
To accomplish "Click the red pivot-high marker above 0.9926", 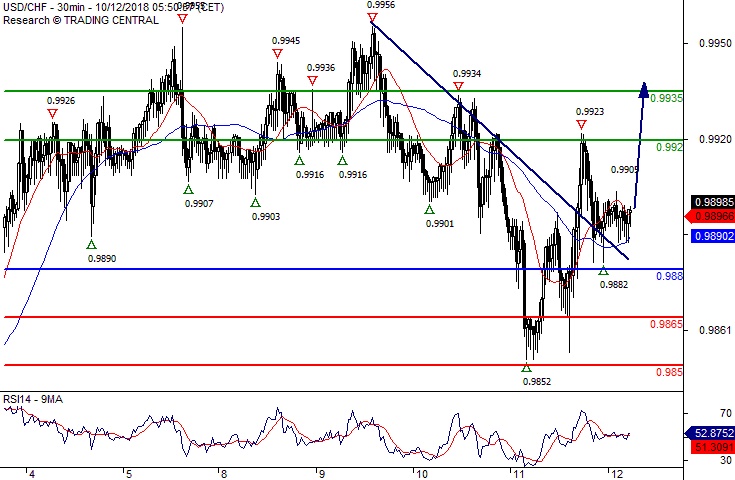I will click(52, 114).
